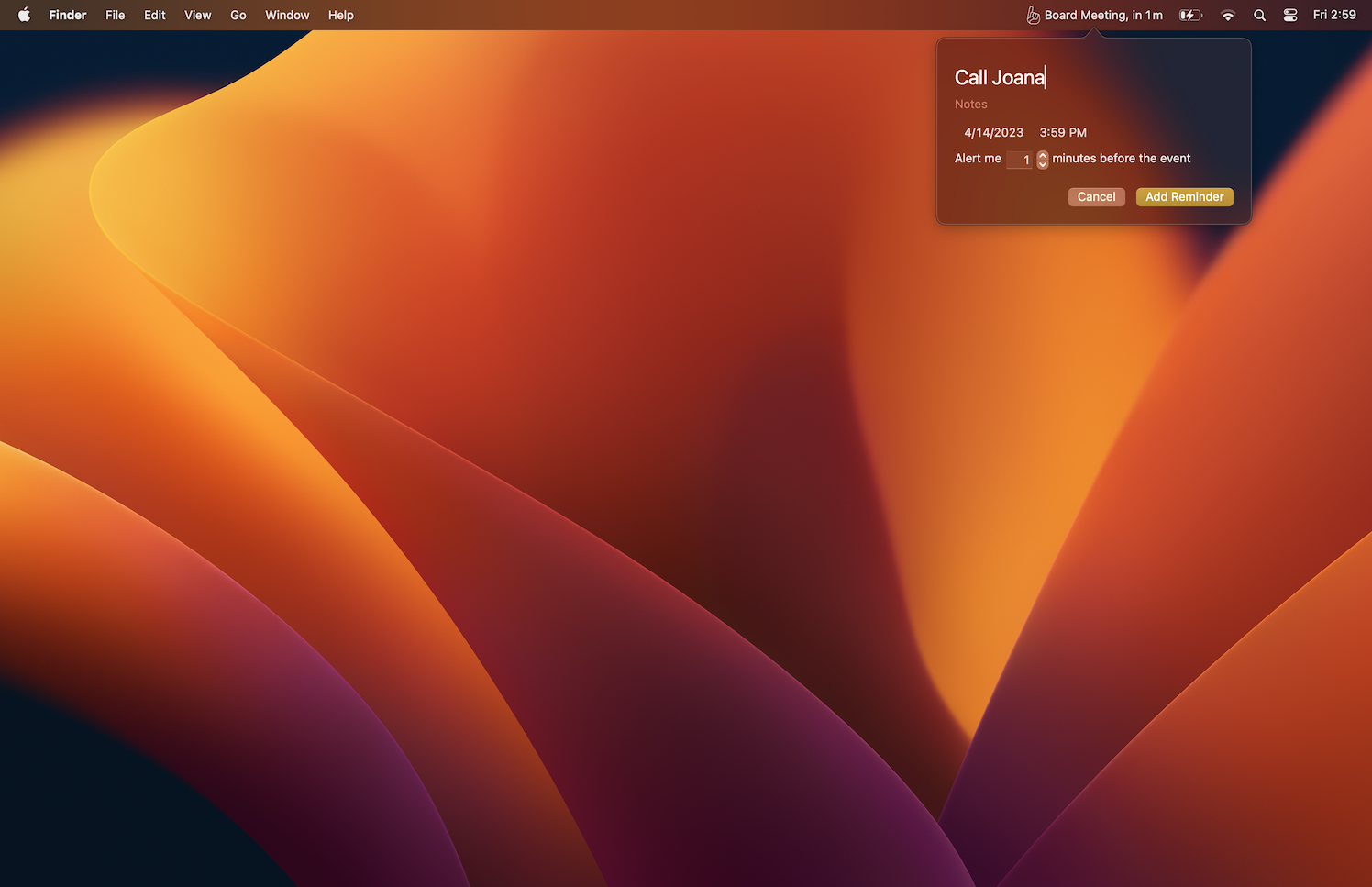
Task: Select the 3:59 PM time field
Action: tap(1063, 133)
